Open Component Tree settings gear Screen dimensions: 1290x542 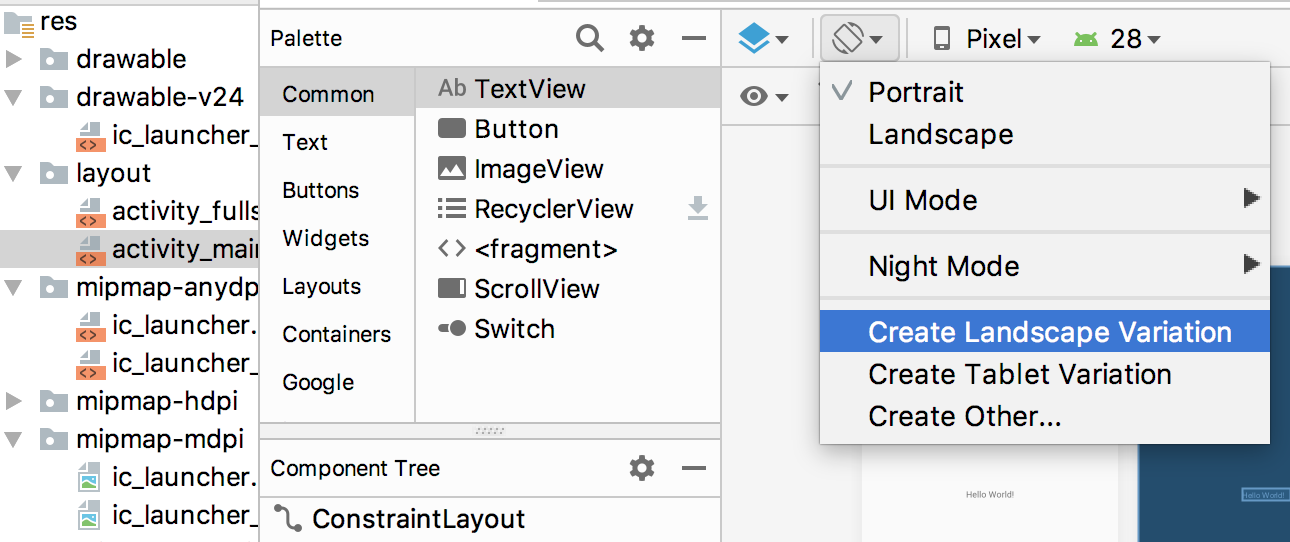point(642,468)
